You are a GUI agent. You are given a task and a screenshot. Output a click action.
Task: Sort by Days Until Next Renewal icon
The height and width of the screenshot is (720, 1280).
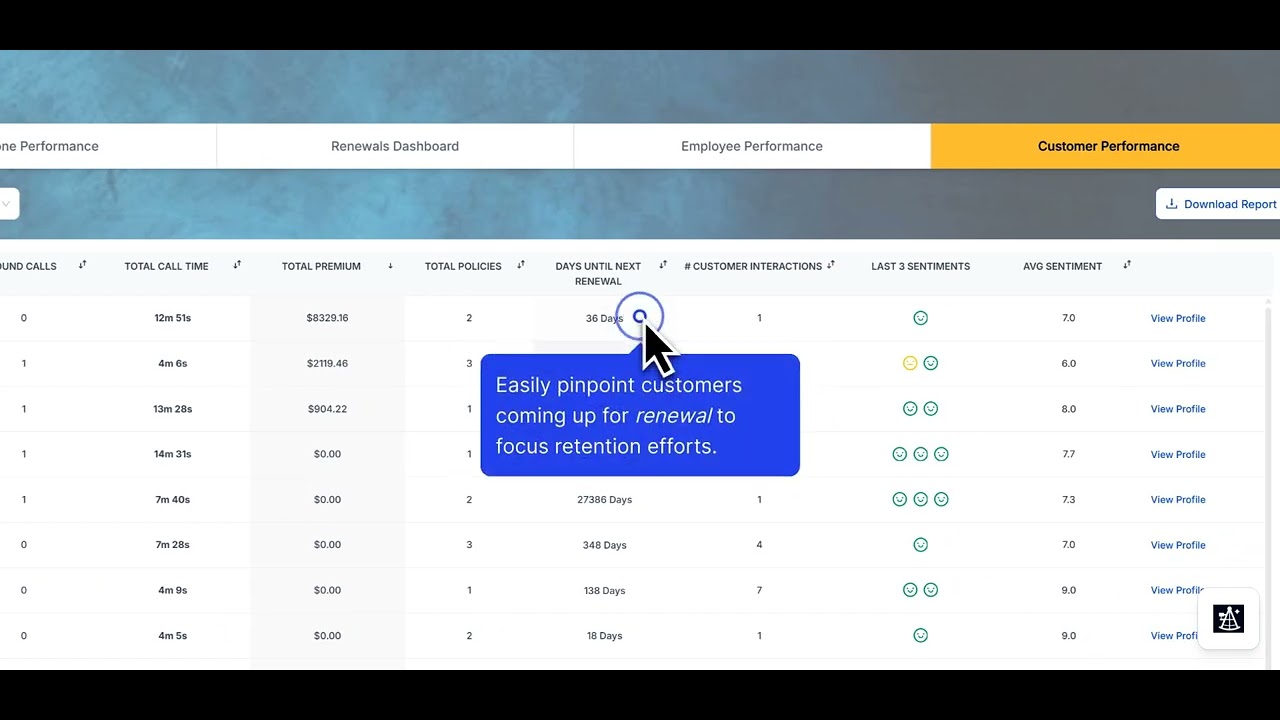click(663, 265)
